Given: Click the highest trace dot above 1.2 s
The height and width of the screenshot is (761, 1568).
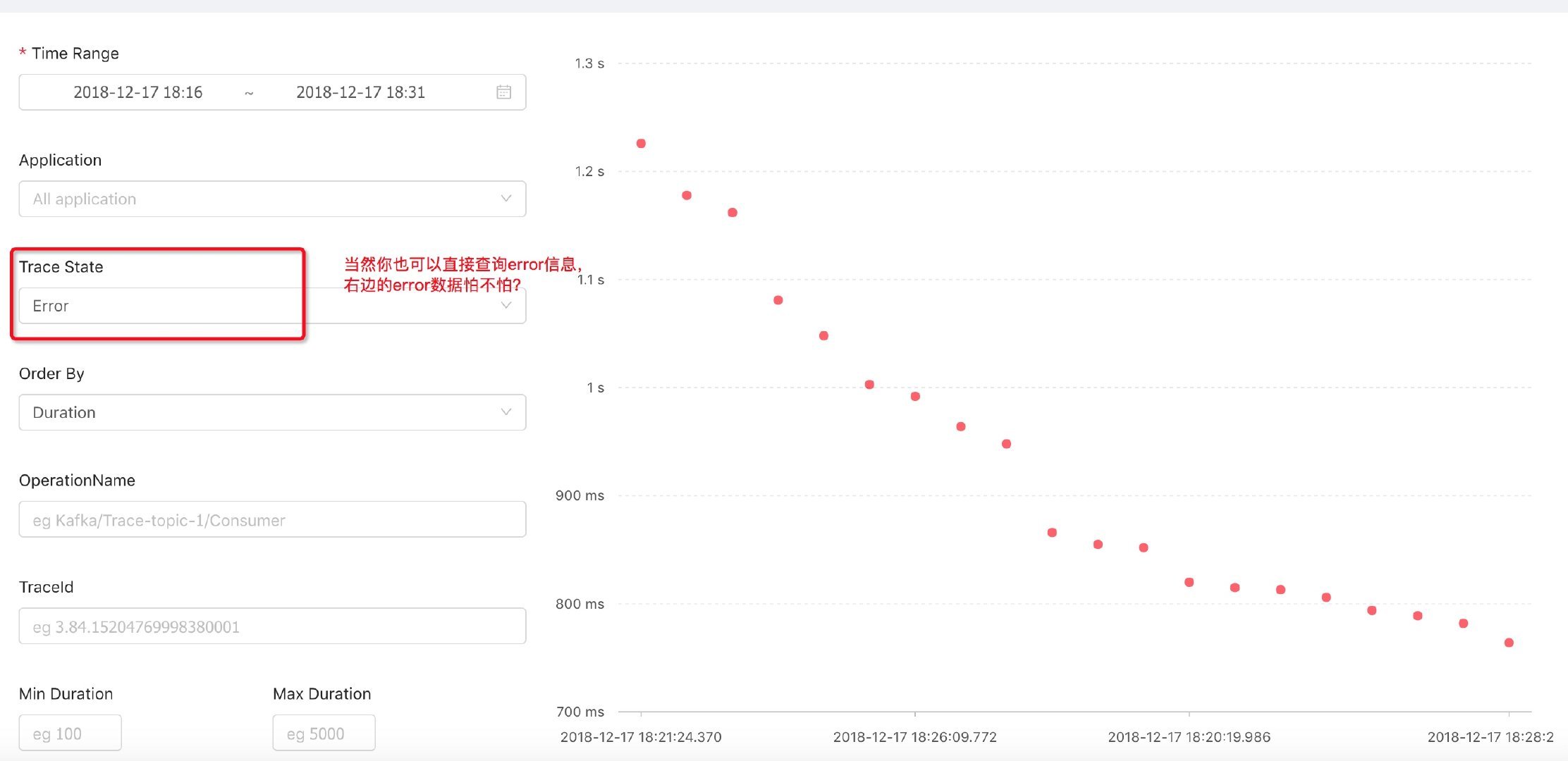Looking at the screenshot, I should coord(641,144).
